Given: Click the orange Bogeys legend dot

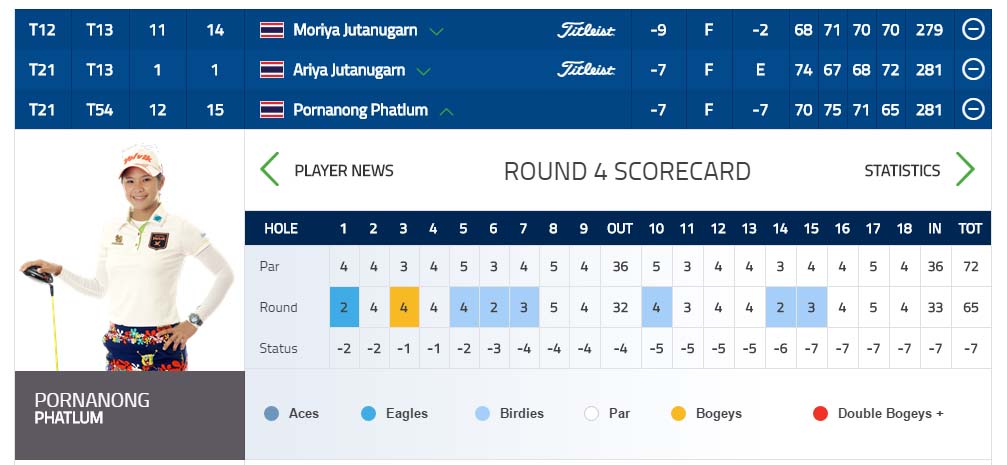Looking at the screenshot, I should [x=679, y=413].
